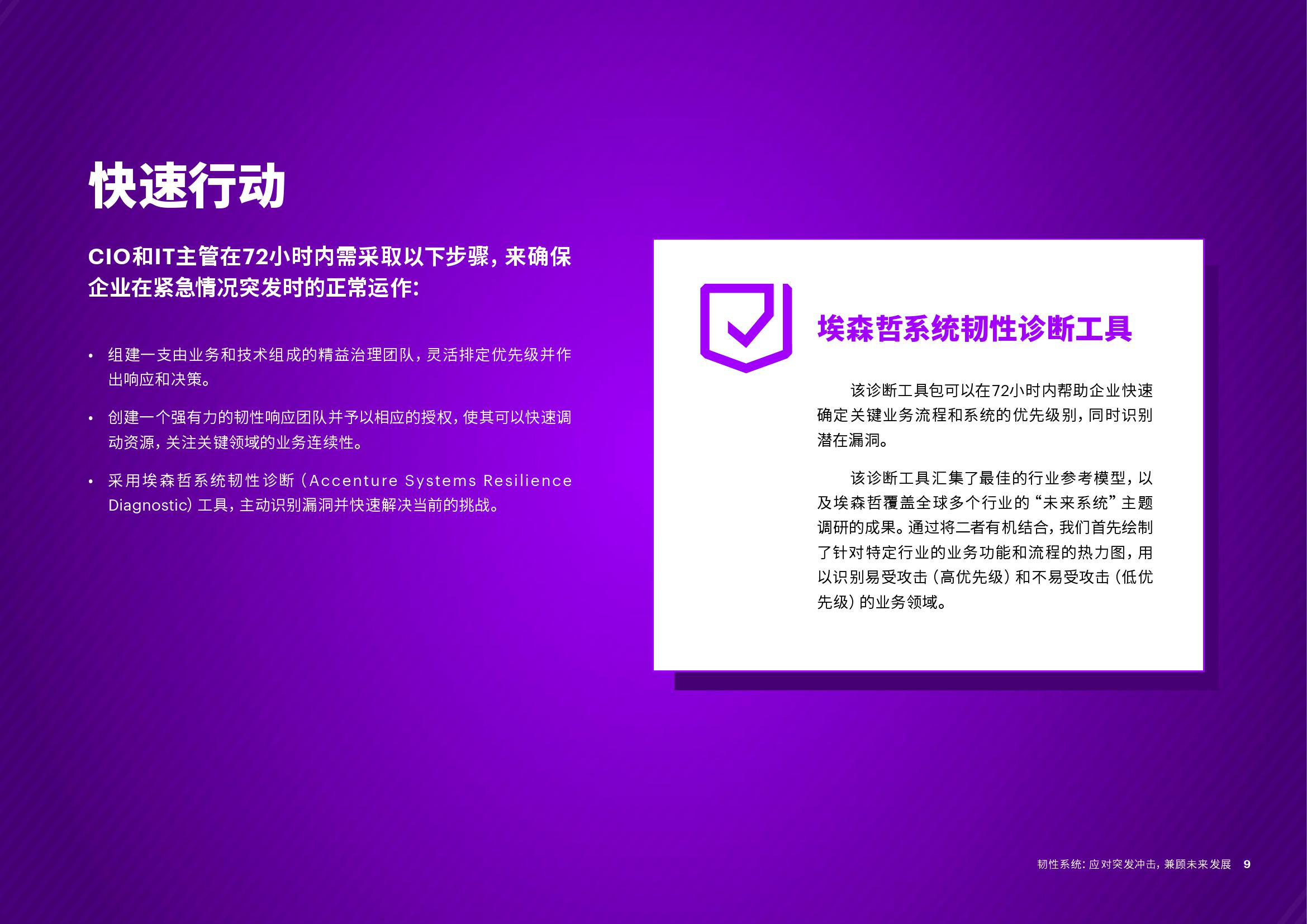Image resolution: width=1307 pixels, height=924 pixels.
Task: Click the line 出响应和决策。
Action: [x=160, y=379]
